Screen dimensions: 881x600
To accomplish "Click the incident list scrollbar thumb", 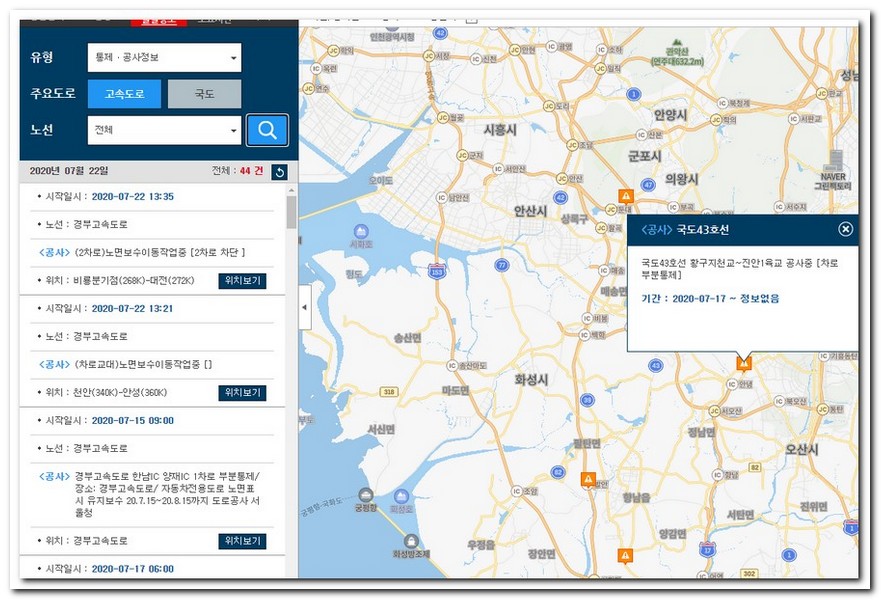I will (291, 212).
